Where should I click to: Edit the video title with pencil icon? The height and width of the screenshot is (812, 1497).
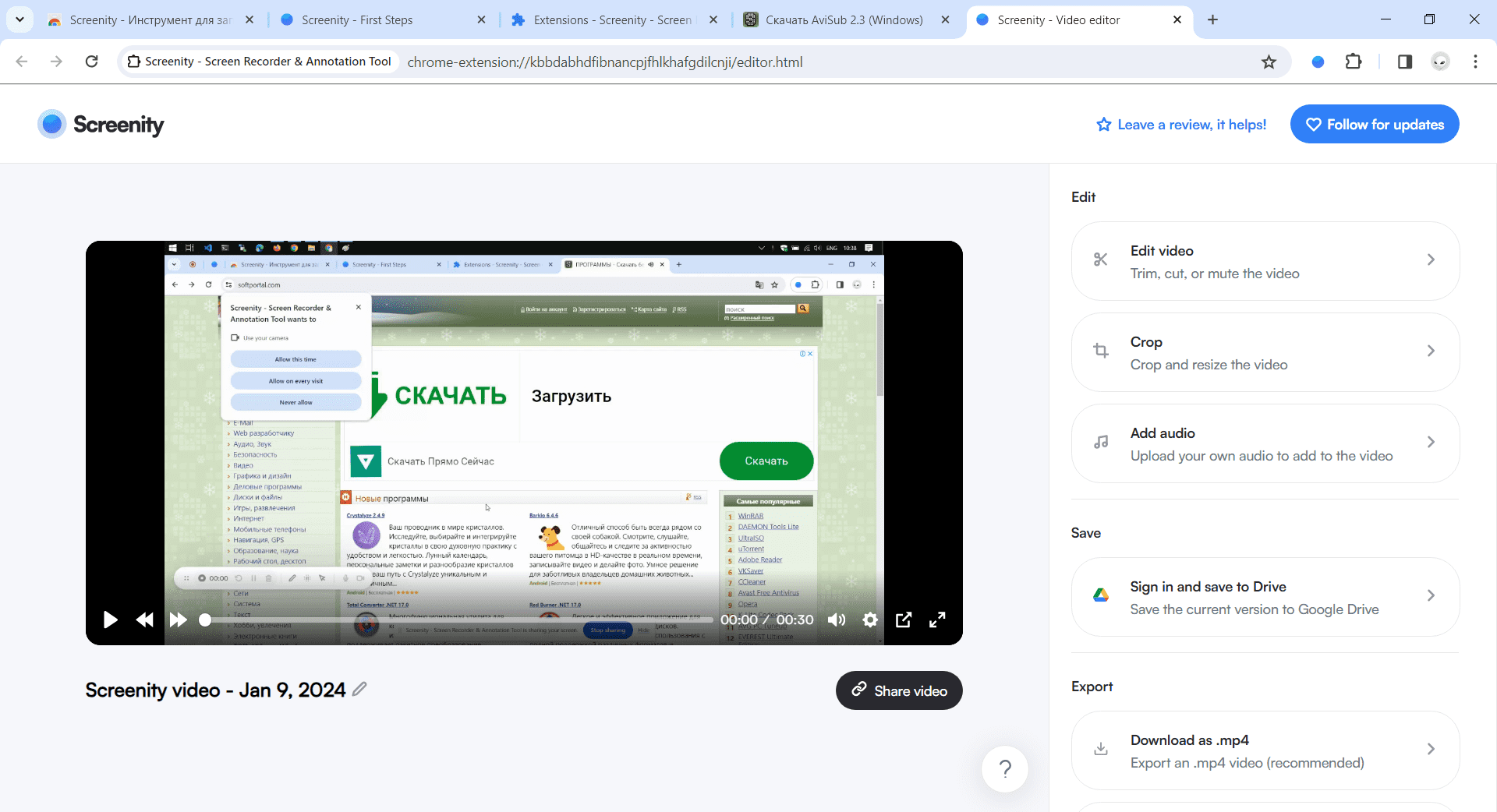pyautogui.click(x=359, y=689)
